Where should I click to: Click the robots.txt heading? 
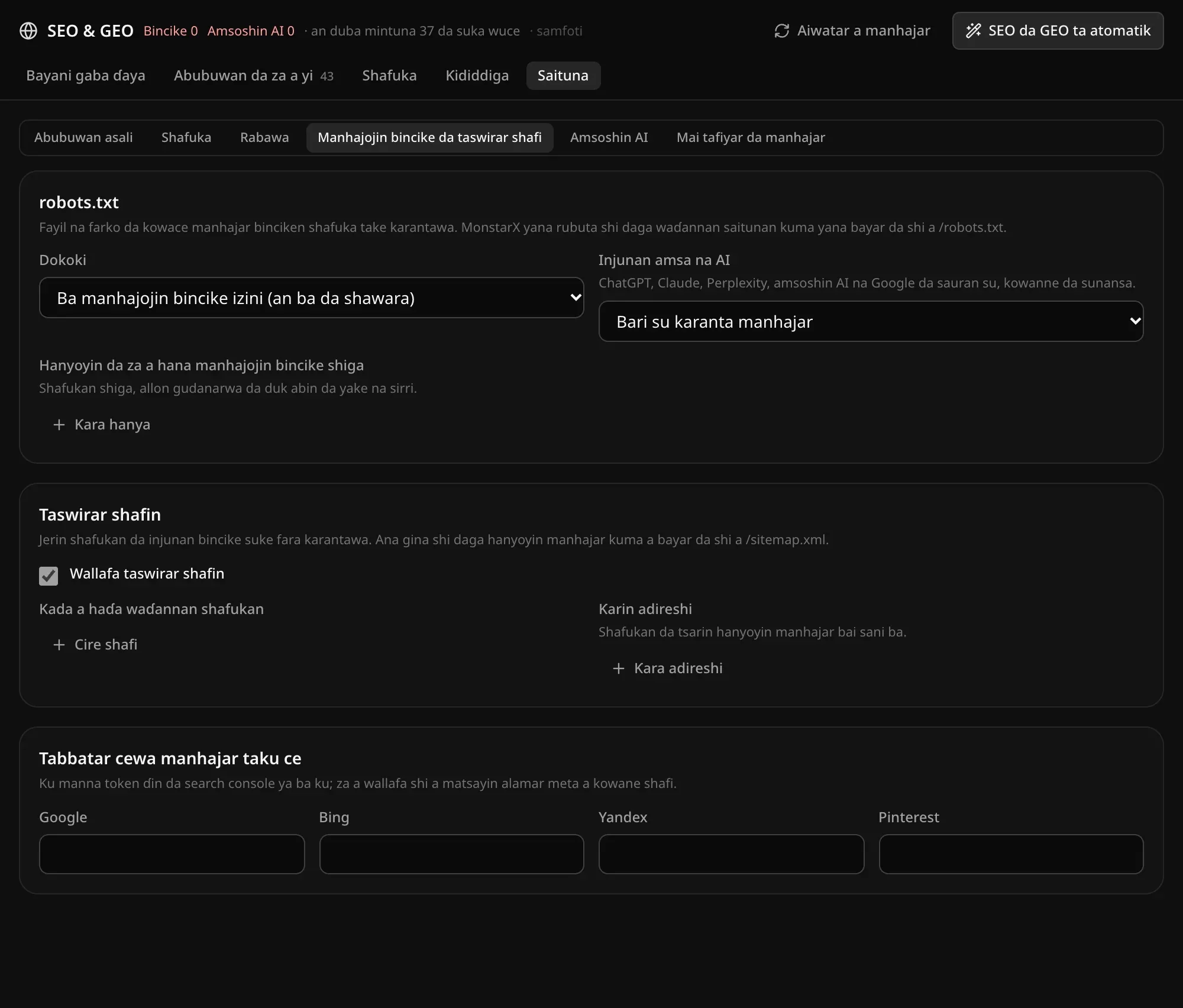(x=79, y=202)
